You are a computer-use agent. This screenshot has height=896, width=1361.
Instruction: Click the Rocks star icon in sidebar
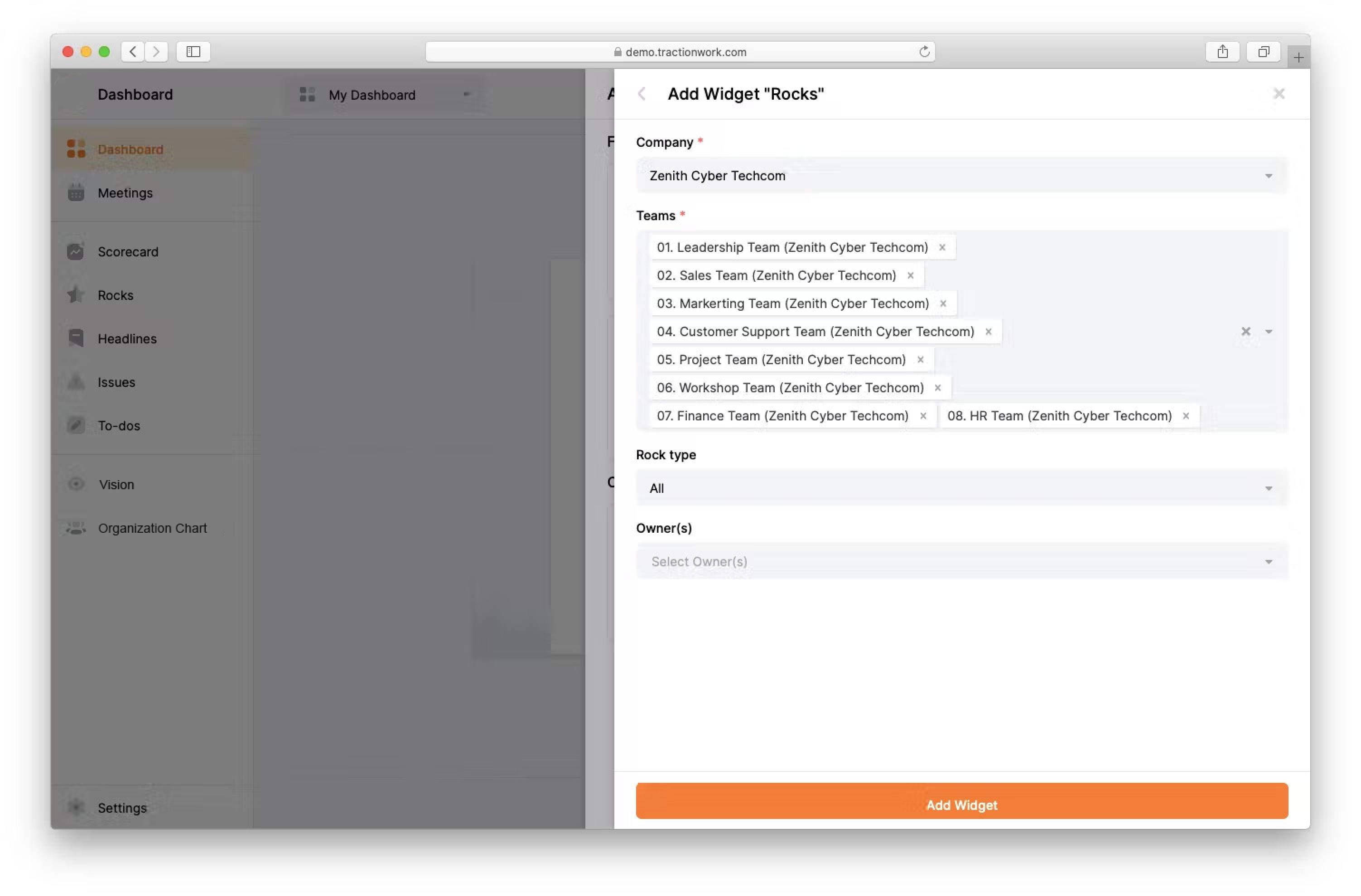[76, 295]
